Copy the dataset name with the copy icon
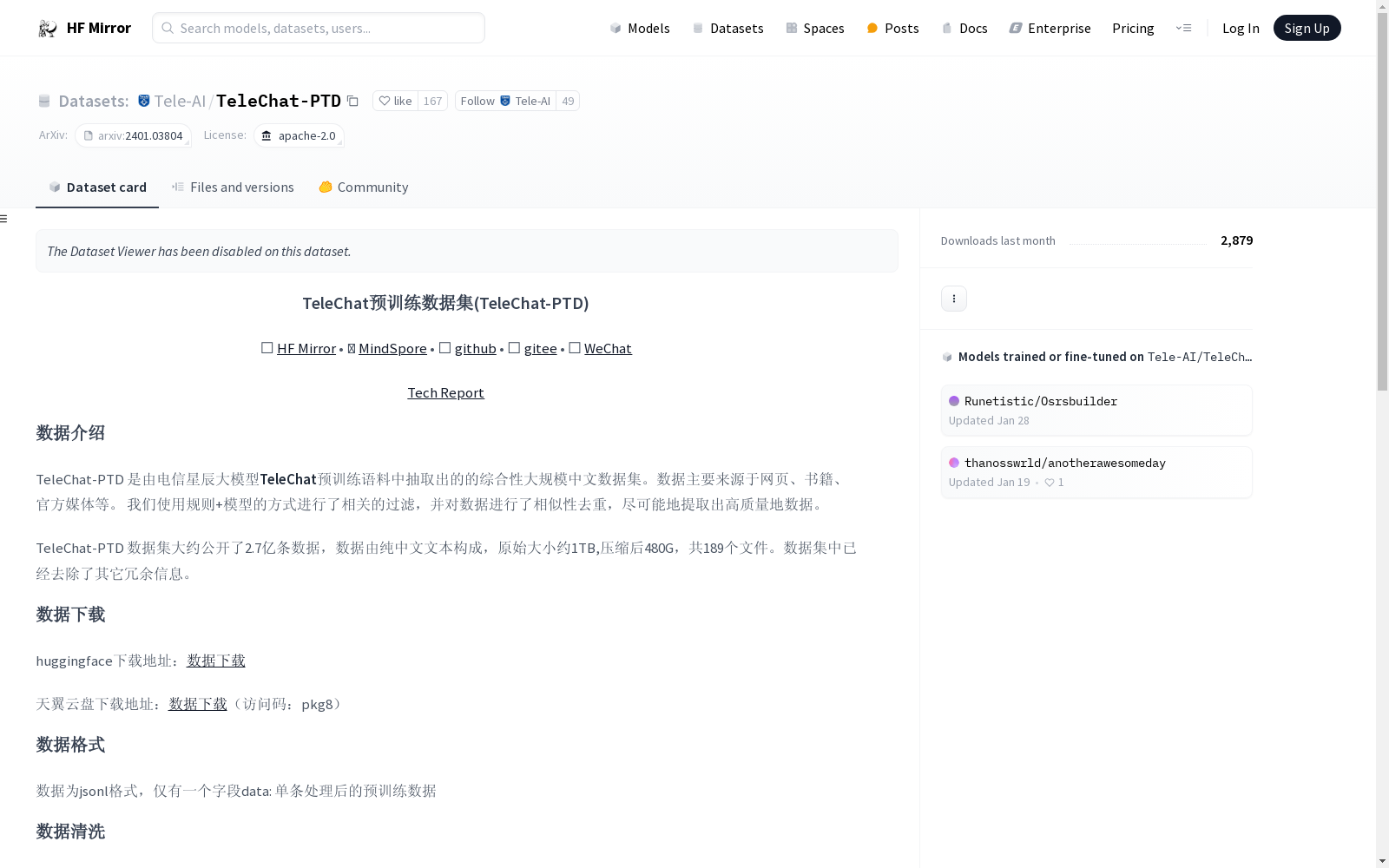Screen dimensions: 1389x868 pyautogui.click(x=352, y=102)
